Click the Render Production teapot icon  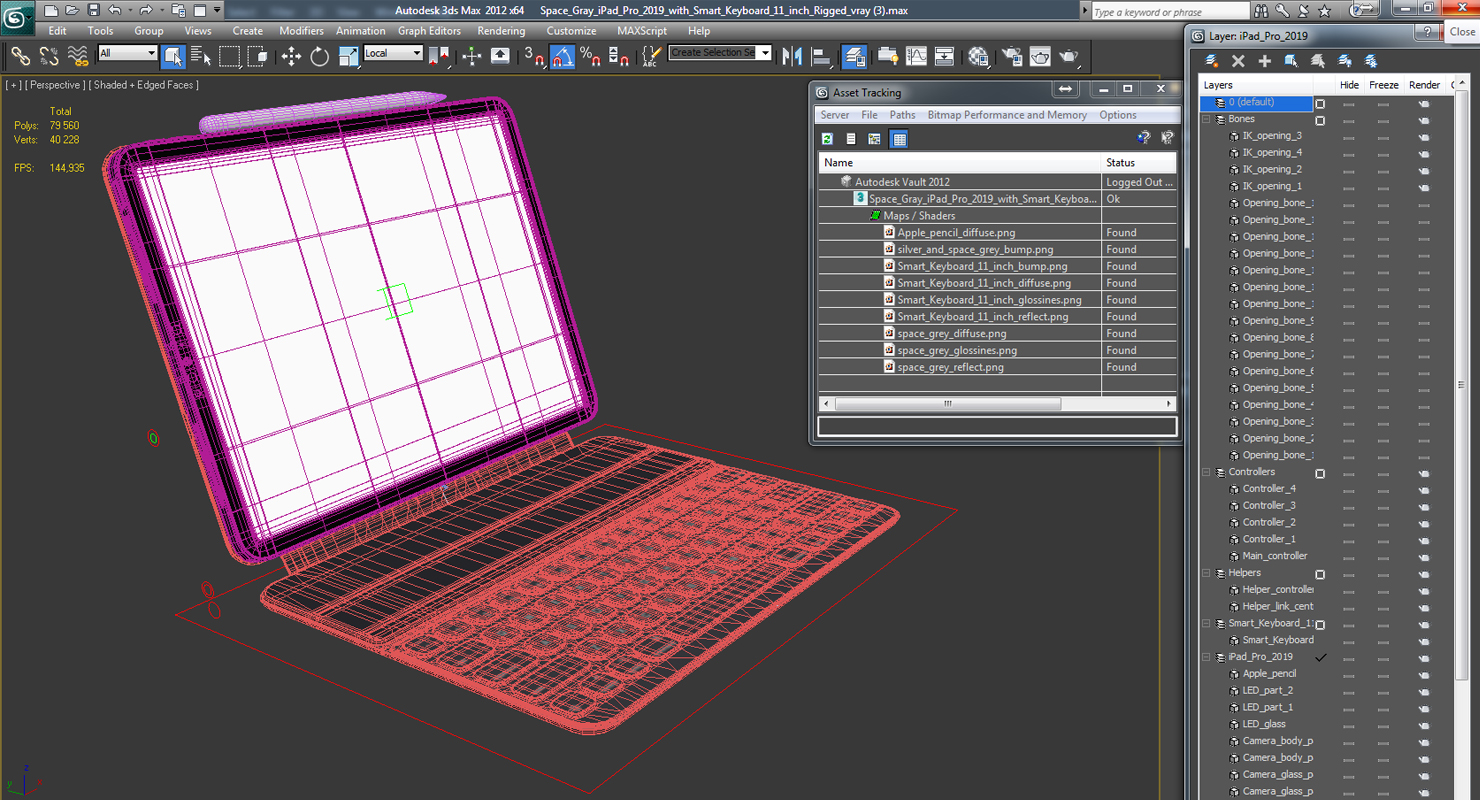pos(1069,56)
